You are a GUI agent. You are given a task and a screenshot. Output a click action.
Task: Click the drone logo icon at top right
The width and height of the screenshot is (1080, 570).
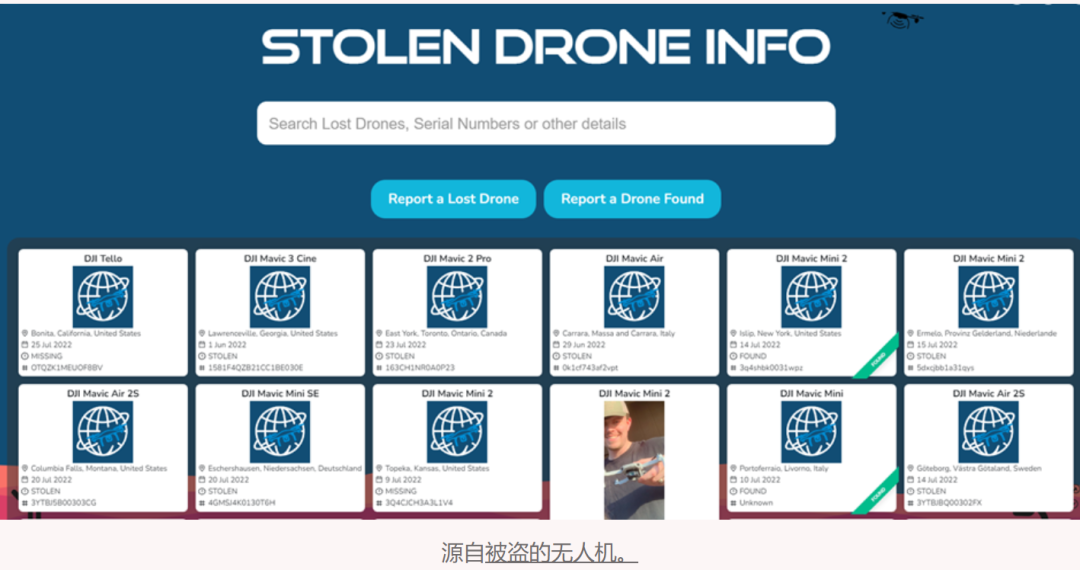click(x=902, y=19)
